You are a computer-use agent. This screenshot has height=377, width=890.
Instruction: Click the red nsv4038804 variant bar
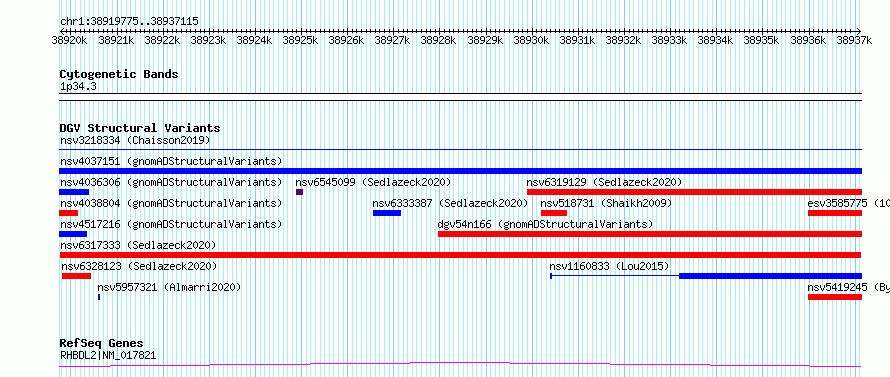click(68, 213)
